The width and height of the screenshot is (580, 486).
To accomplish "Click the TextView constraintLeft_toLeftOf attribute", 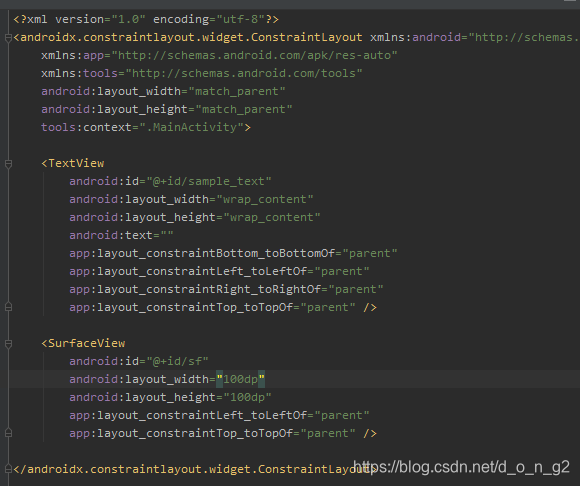I will [219, 271].
